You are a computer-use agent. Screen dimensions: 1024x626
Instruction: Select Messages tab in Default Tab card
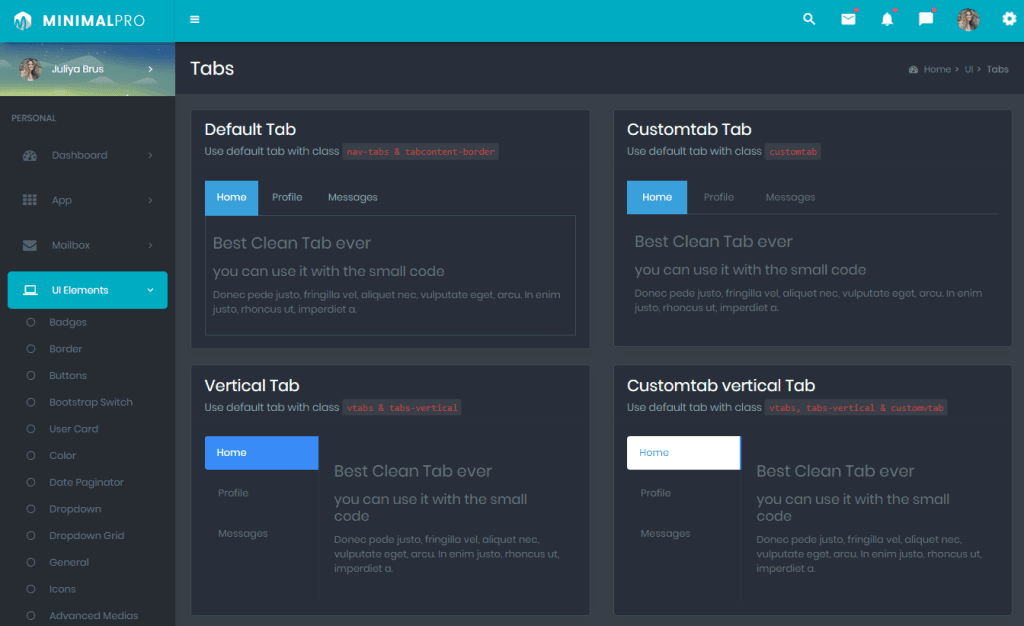tap(353, 197)
